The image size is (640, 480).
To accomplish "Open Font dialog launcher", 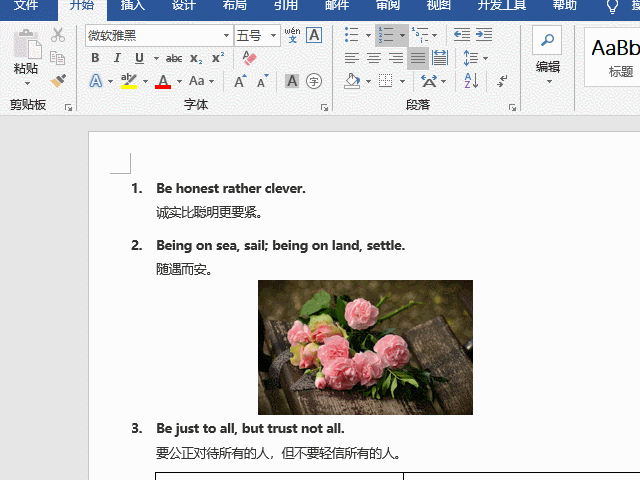I will click(x=324, y=107).
